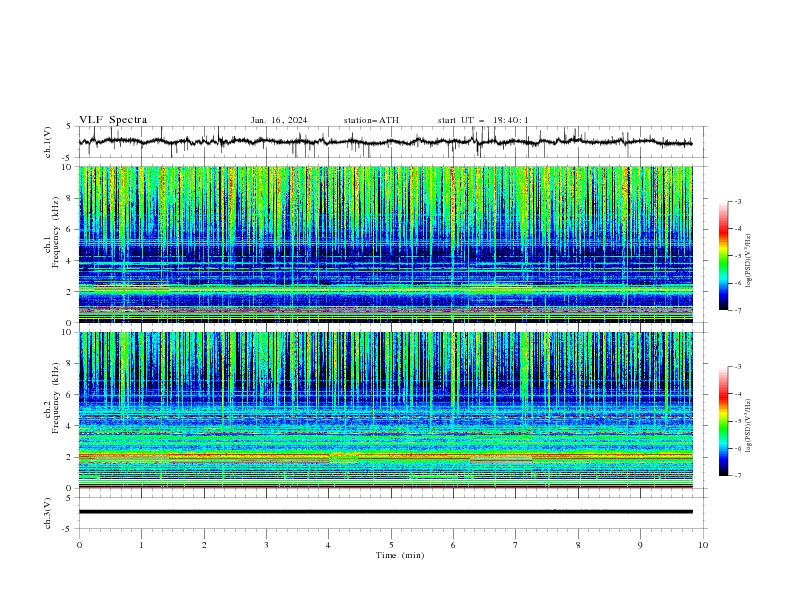Click the ch.2 spectrogram plot

[x=385, y=410]
